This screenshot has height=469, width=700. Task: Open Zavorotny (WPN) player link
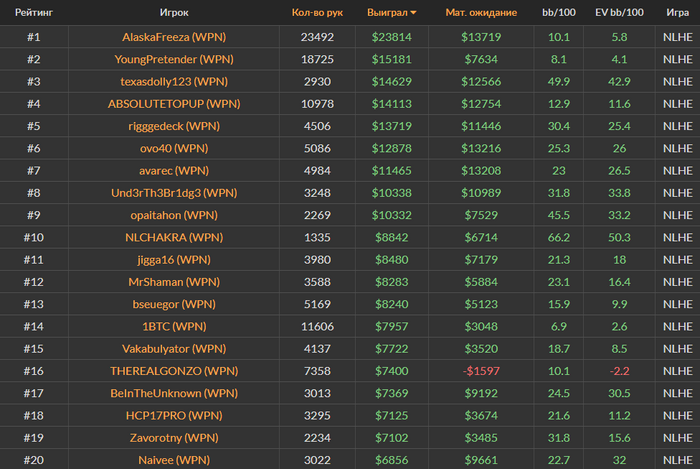point(174,438)
